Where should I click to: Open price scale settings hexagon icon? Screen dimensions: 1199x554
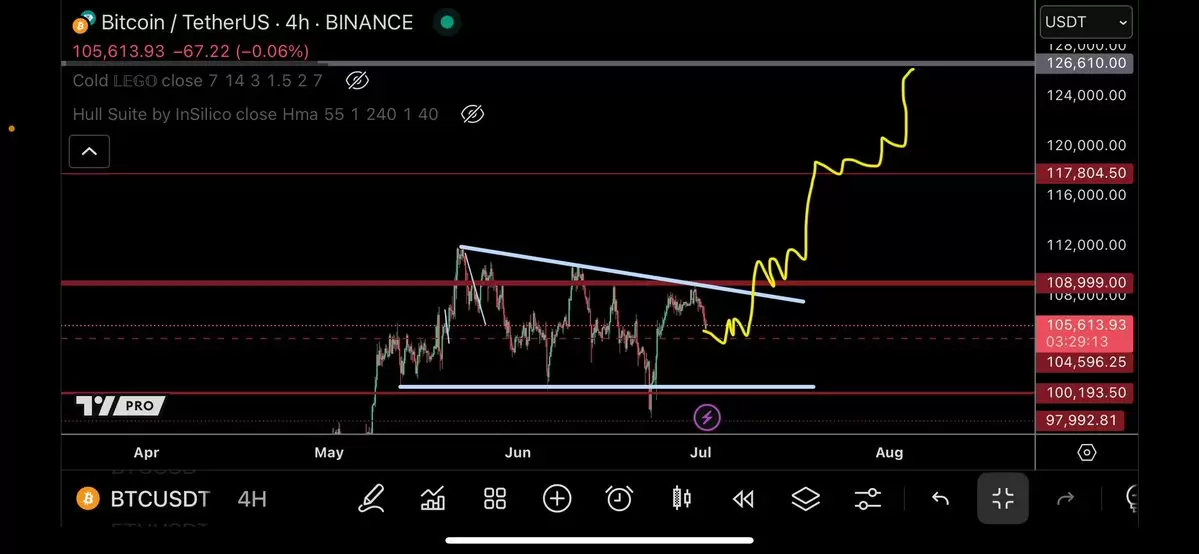(1087, 453)
